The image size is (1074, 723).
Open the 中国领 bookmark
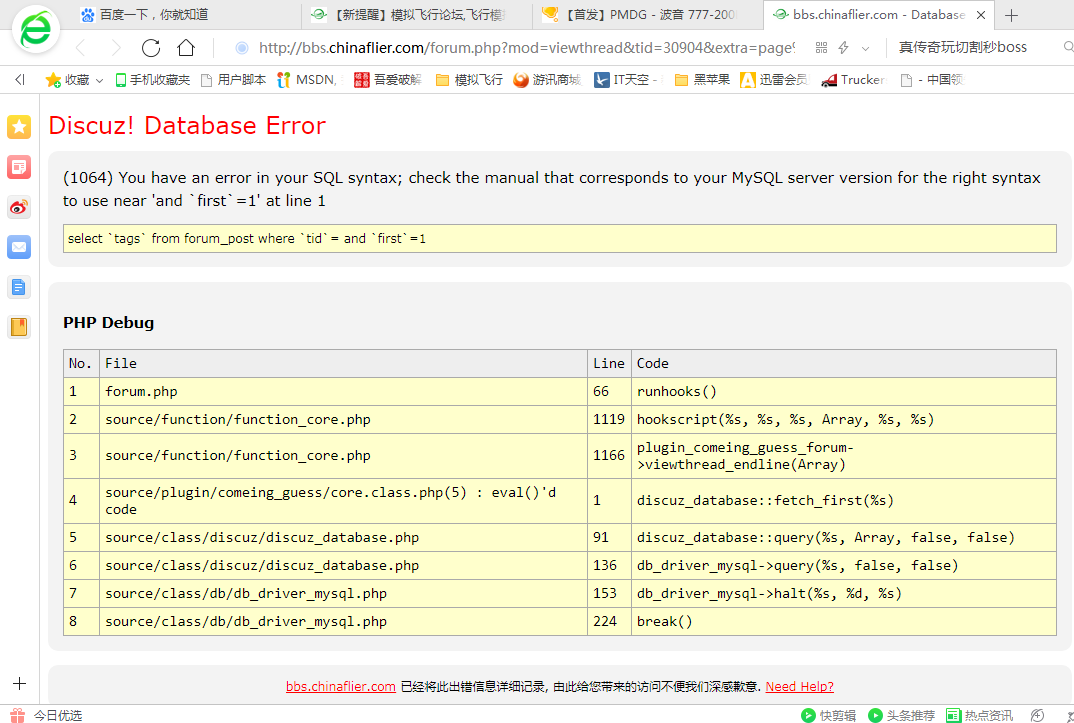pyautogui.click(x=932, y=80)
